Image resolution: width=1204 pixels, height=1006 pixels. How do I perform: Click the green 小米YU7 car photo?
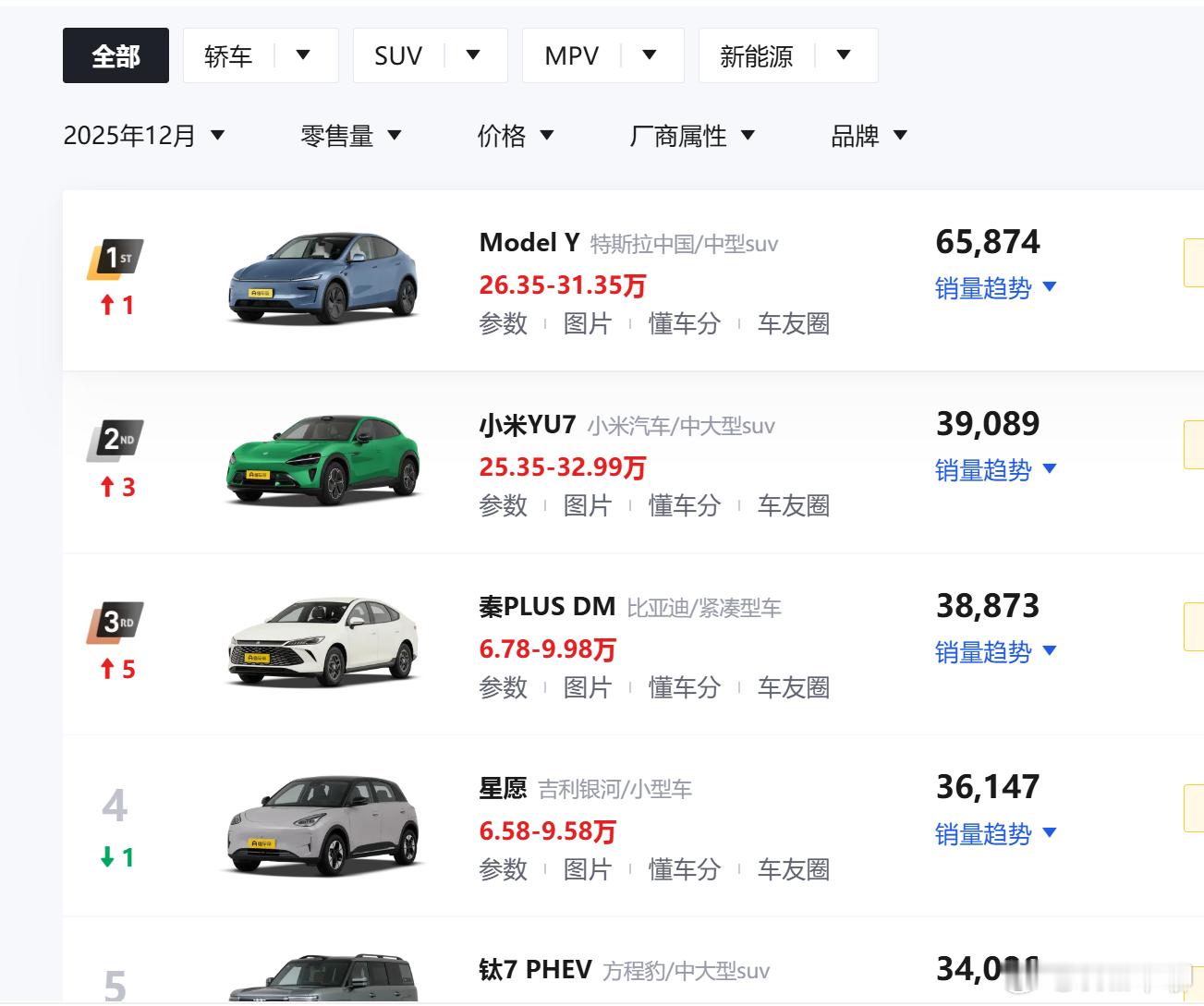point(325,459)
